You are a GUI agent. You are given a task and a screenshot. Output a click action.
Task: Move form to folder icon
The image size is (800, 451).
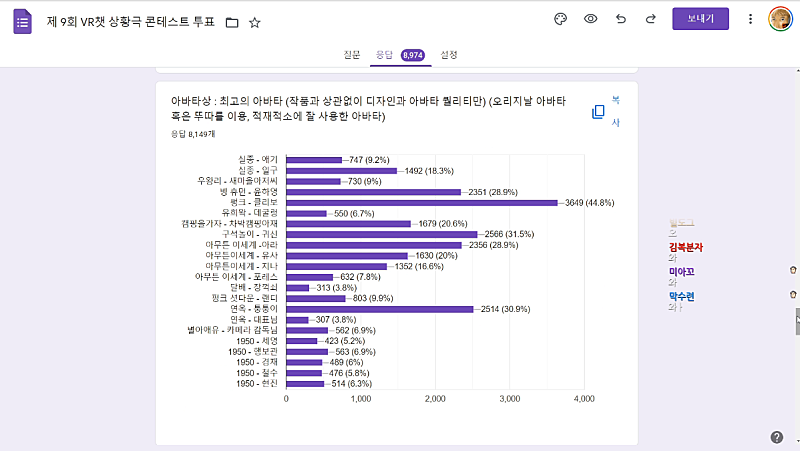click(232, 22)
